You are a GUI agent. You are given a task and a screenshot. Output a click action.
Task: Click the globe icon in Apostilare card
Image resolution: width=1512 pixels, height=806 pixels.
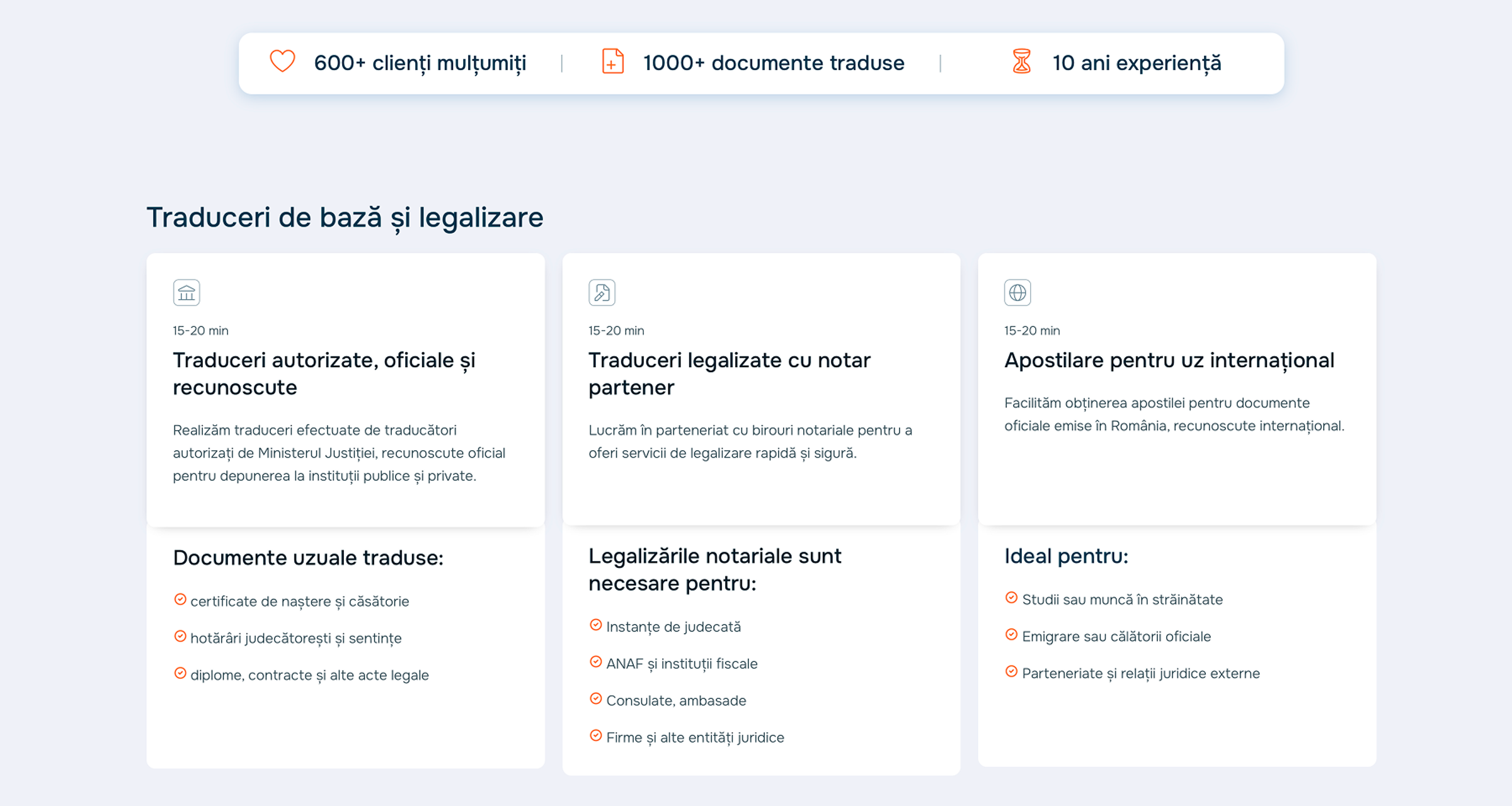[x=1017, y=293]
